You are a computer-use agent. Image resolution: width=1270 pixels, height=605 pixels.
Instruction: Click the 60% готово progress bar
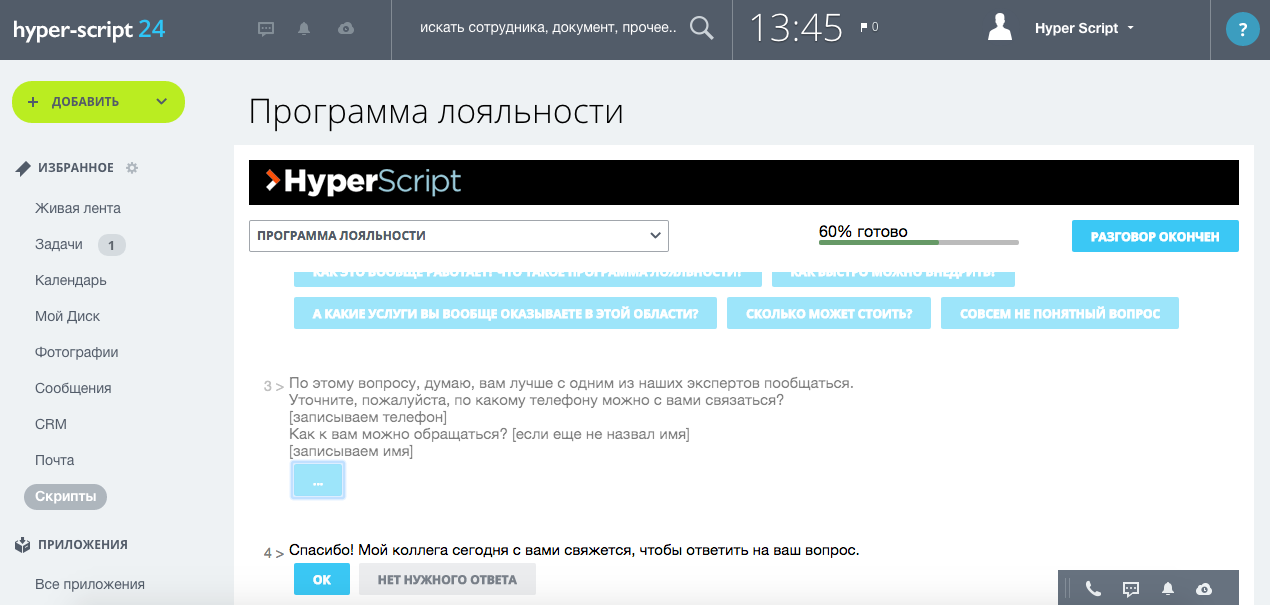918,241
